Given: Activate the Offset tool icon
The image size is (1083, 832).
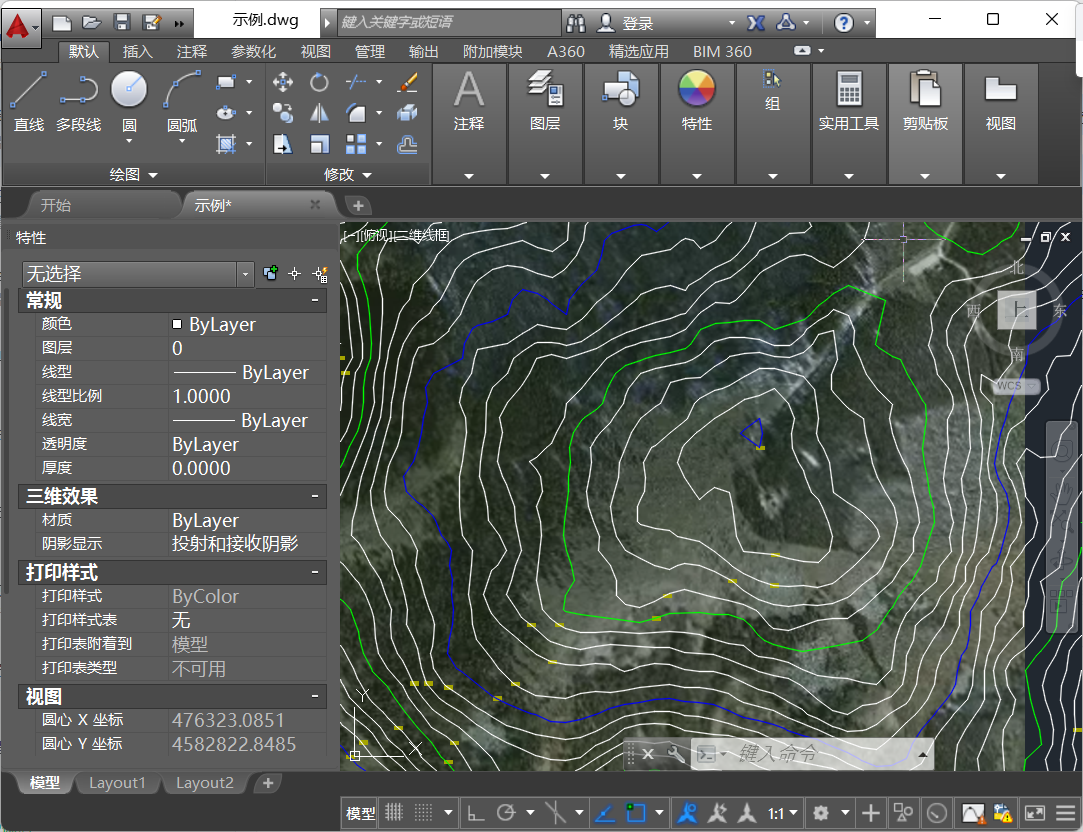Looking at the screenshot, I should pos(408,144).
